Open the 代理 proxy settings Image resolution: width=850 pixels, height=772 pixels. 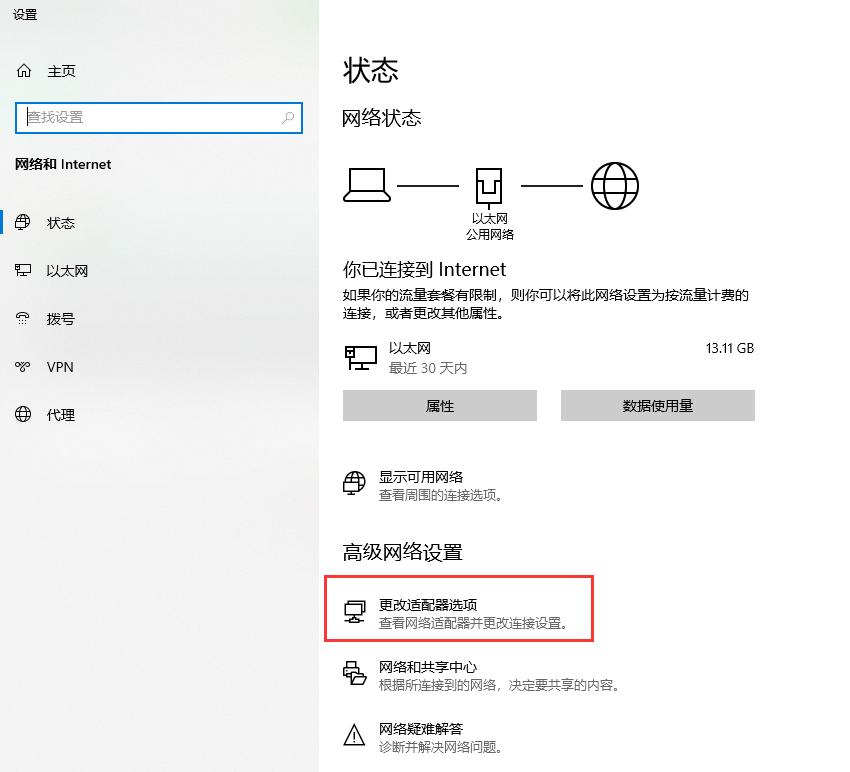pyautogui.click(x=61, y=415)
